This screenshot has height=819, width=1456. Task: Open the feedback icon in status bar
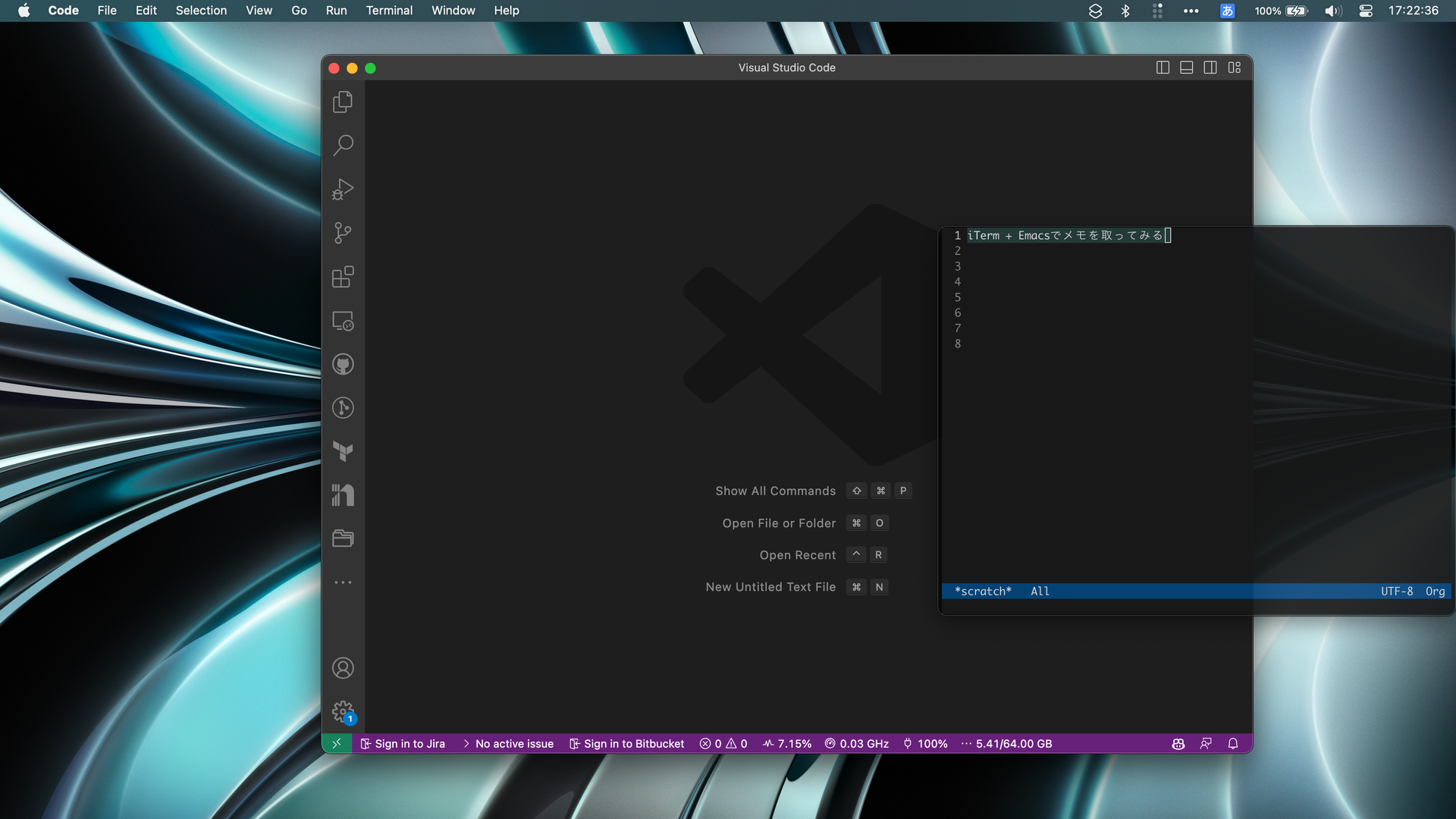click(x=1206, y=744)
